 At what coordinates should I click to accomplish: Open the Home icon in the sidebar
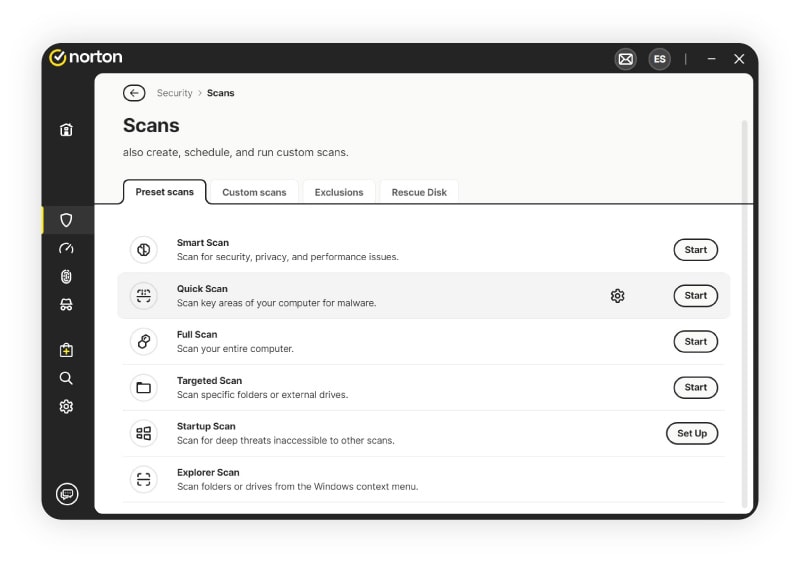click(x=66, y=130)
